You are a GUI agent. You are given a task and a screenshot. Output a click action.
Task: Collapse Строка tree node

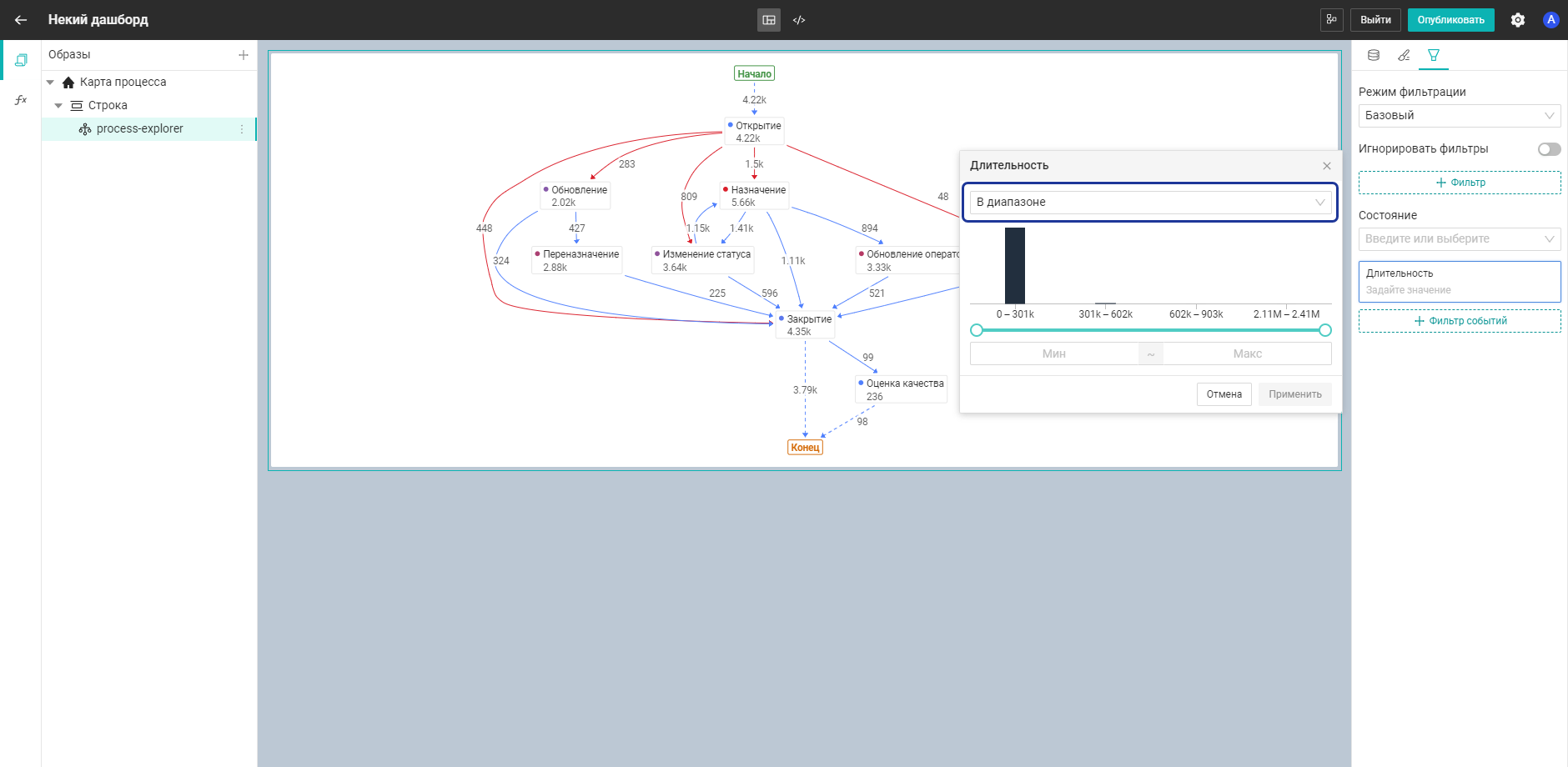click(x=58, y=106)
